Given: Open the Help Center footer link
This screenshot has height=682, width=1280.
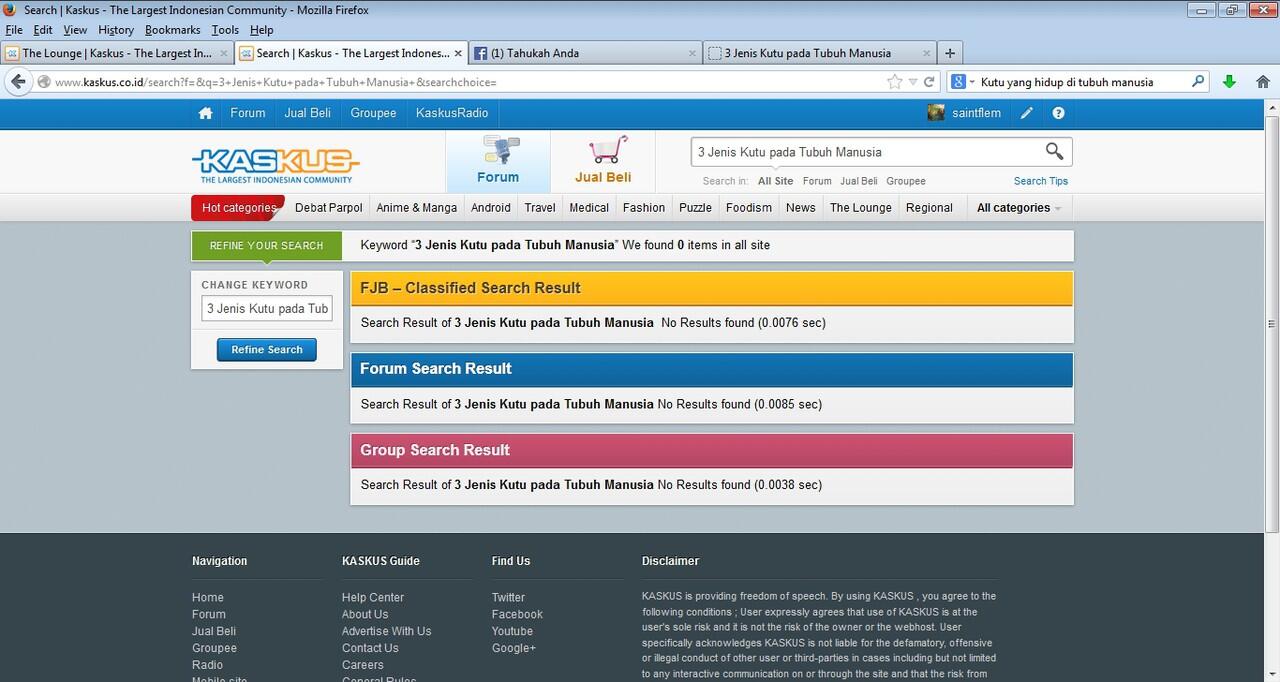Looking at the screenshot, I should click(373, 597).
